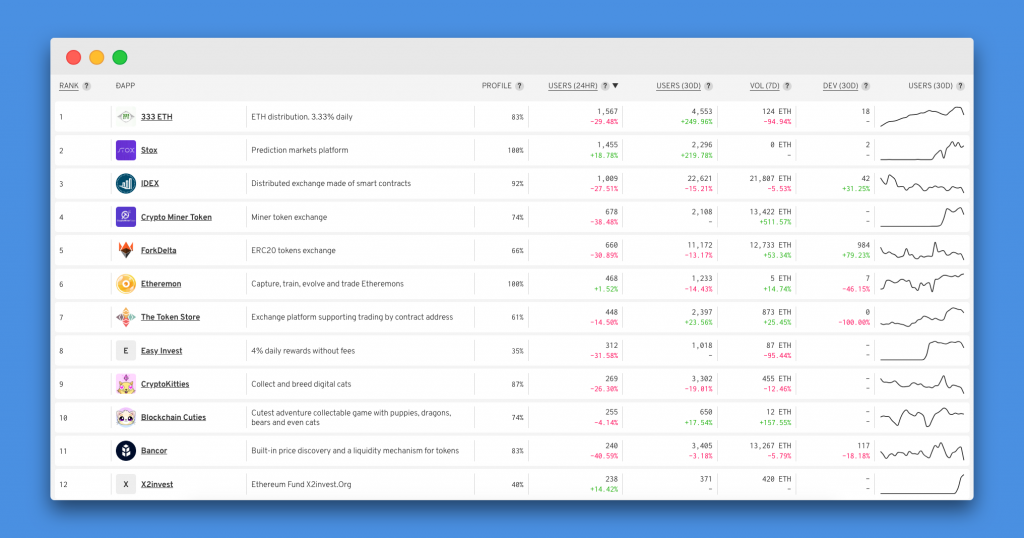Open The Token Store link
Screen dimensions: 1024x538
tap(170, 317)
